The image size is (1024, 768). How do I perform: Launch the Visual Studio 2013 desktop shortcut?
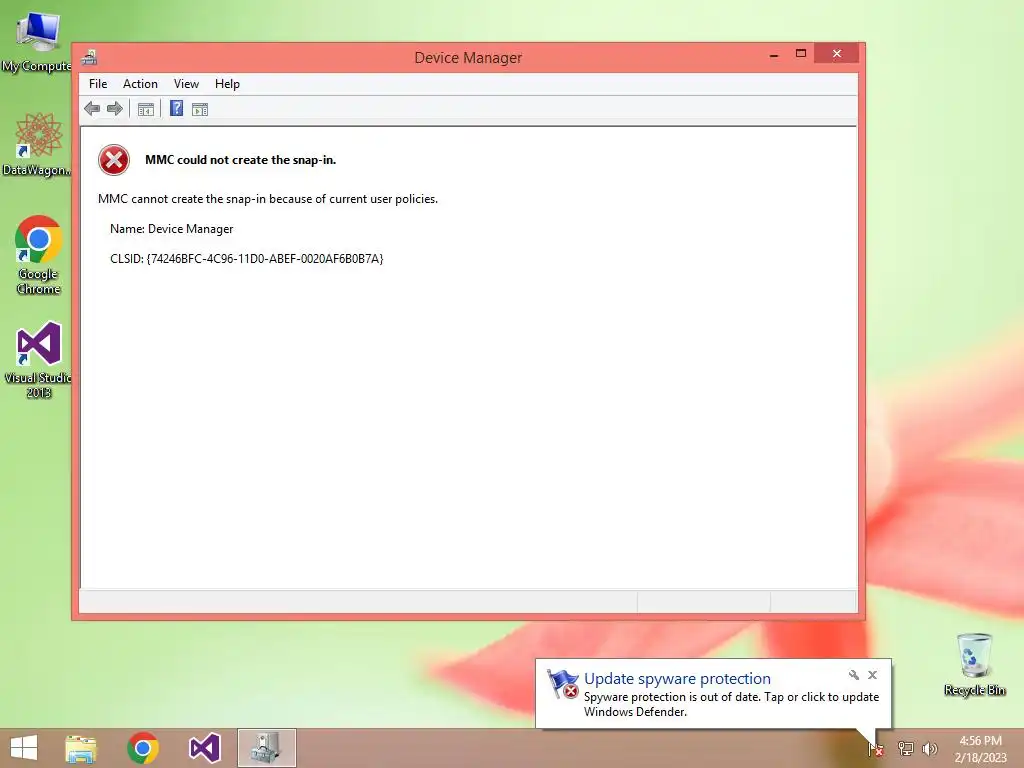38,359
